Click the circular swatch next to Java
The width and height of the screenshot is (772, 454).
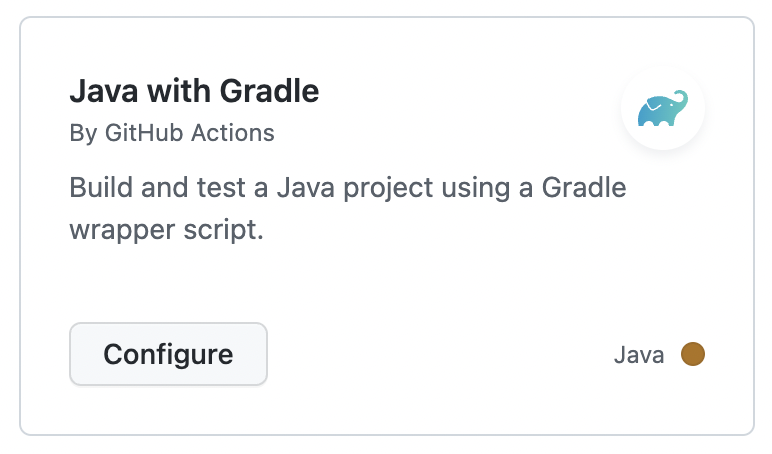(x=693, y=354)
